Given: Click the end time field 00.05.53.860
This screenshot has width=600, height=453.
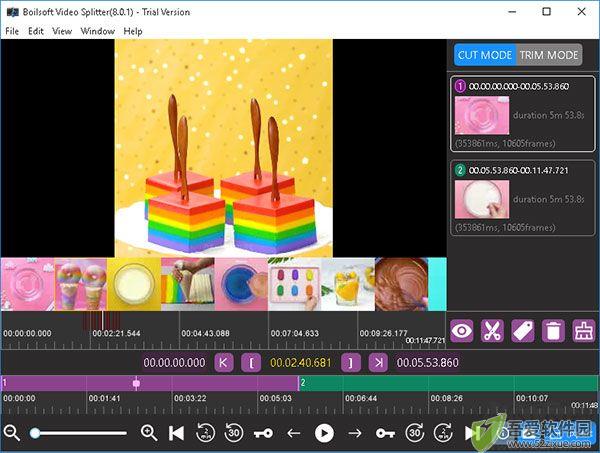Looking at the screenshot, I should [x=427, y=362].
